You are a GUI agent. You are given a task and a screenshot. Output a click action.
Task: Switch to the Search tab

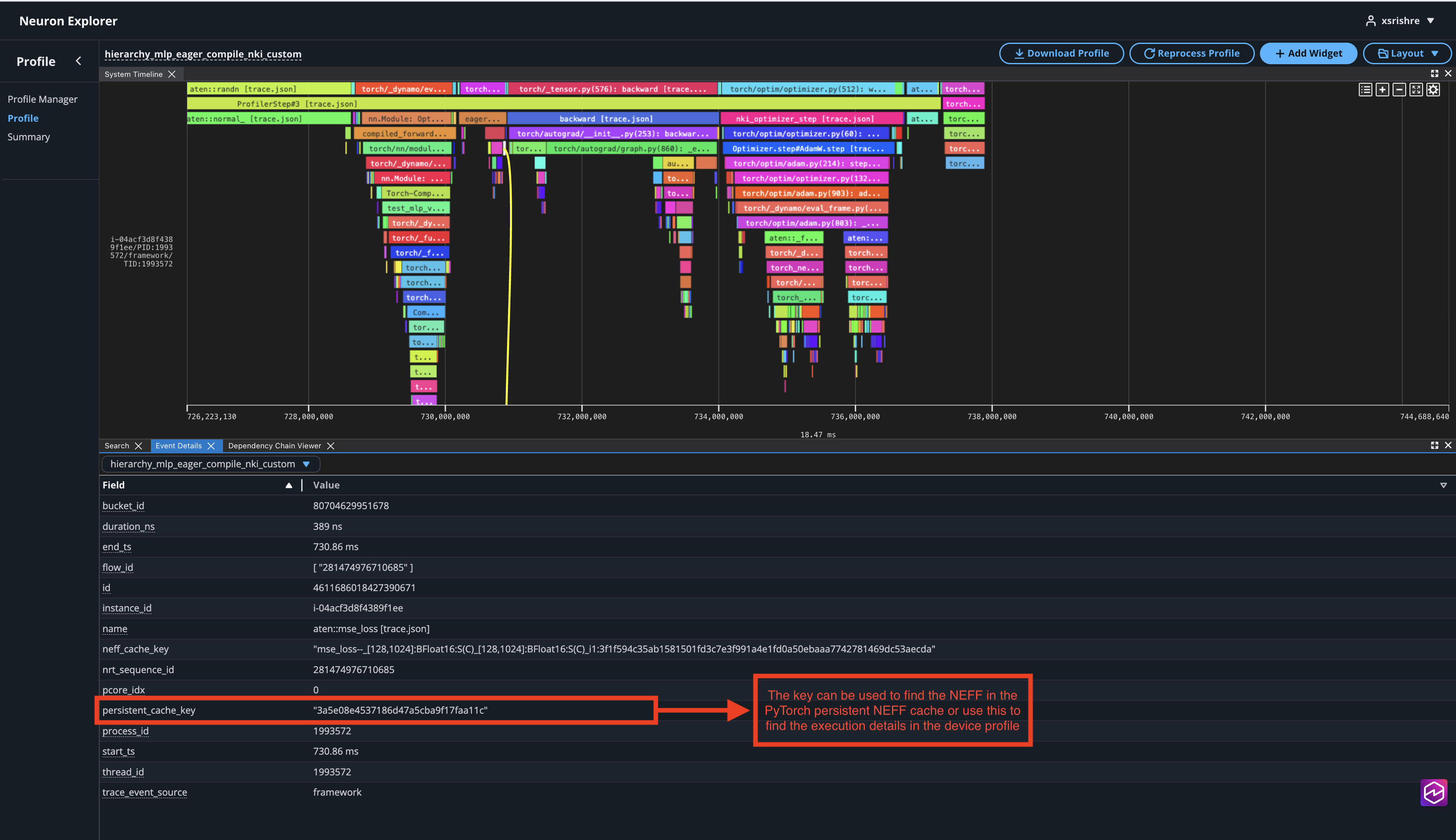(117, 446)
